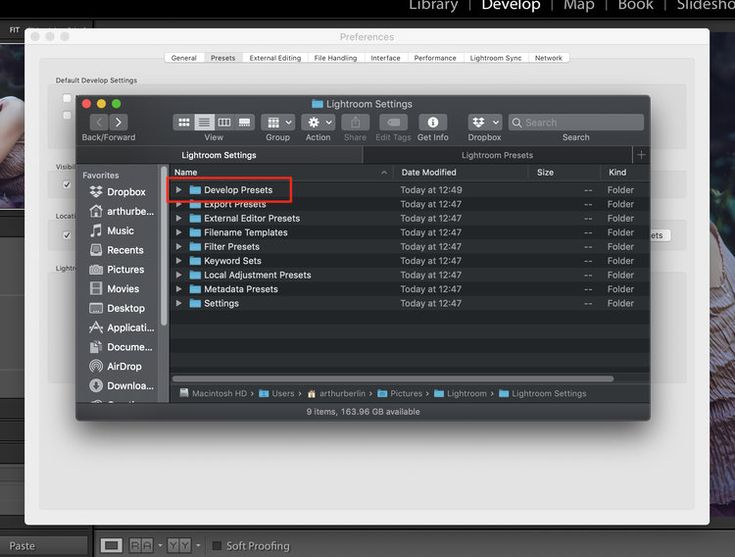The height and width of the screenshot is (557, 735).
Task: Open Network tab in Preferences
Action: pos(548,58)
